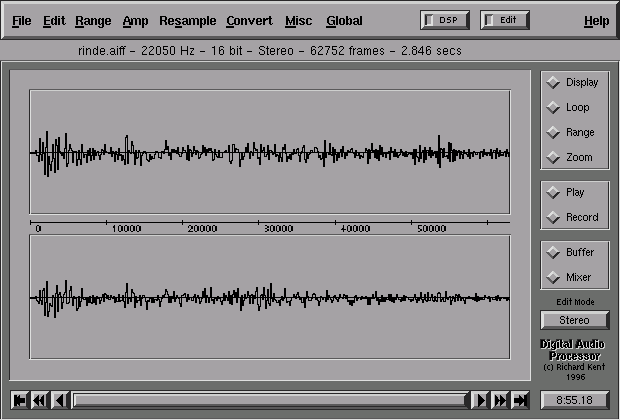Enable the Loop diamond option

coord(553,108)
